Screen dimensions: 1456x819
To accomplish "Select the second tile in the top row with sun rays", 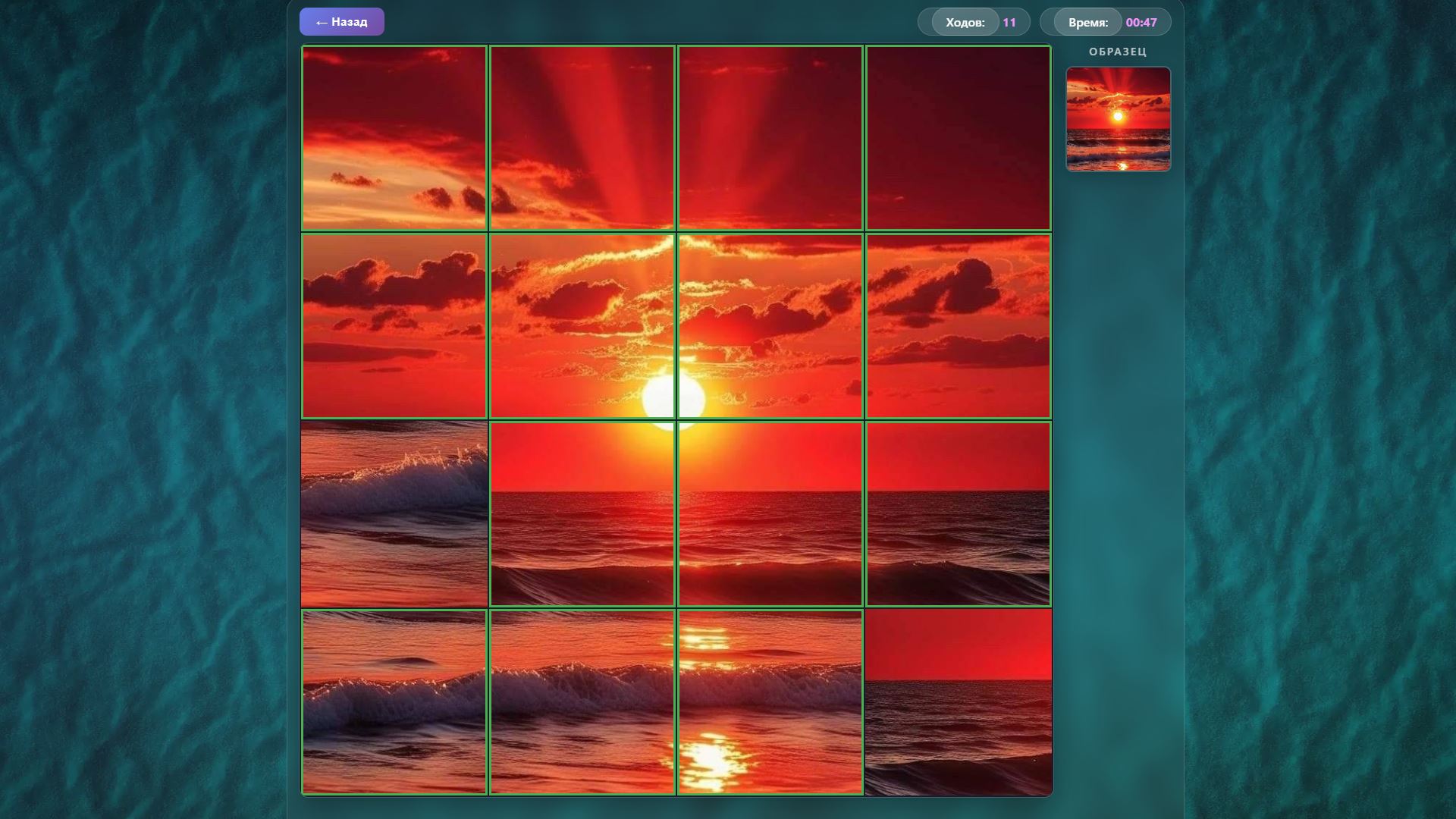I will pyautogui.click(x=582, y=138).
